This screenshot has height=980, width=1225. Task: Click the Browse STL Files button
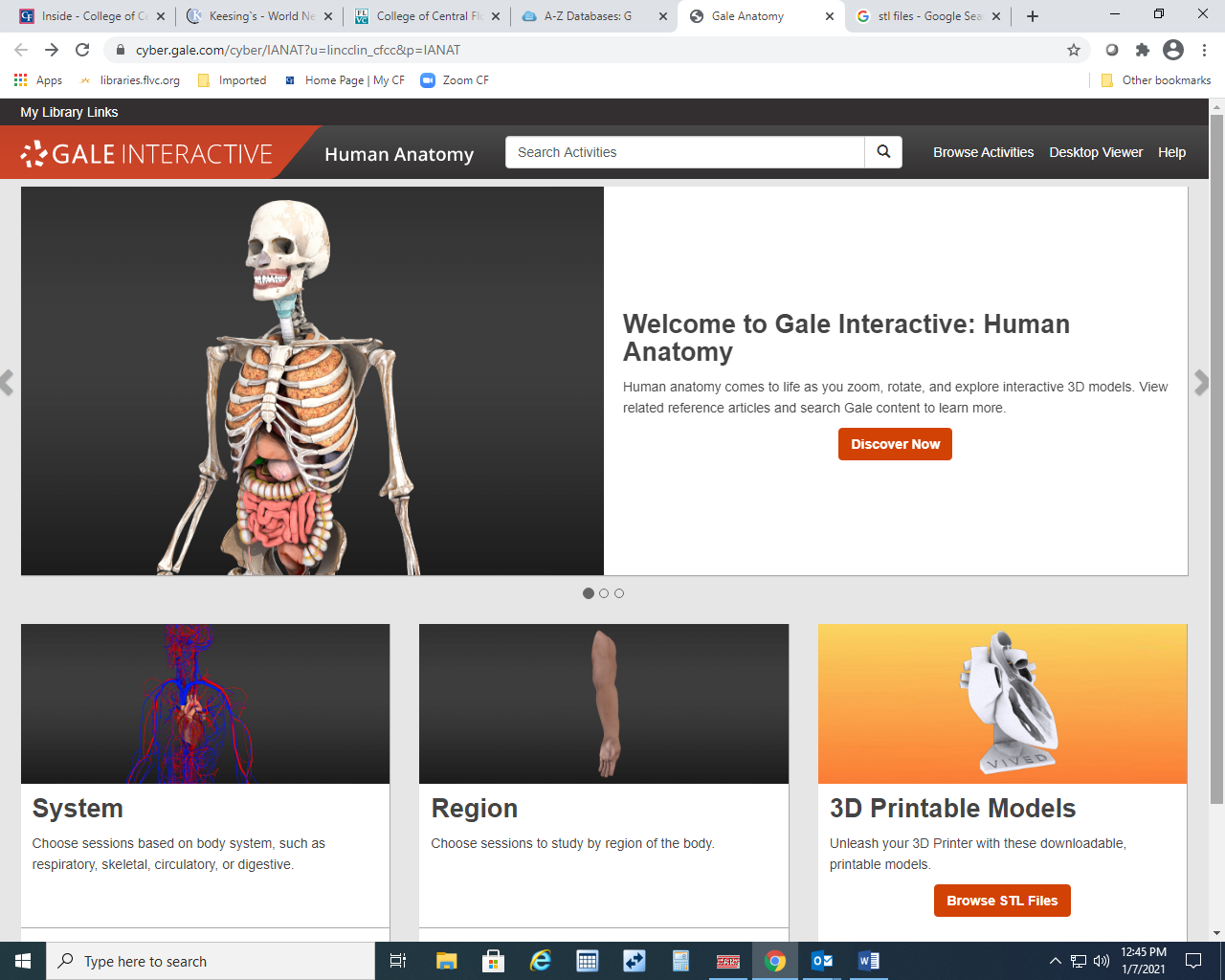point(1002,901)
